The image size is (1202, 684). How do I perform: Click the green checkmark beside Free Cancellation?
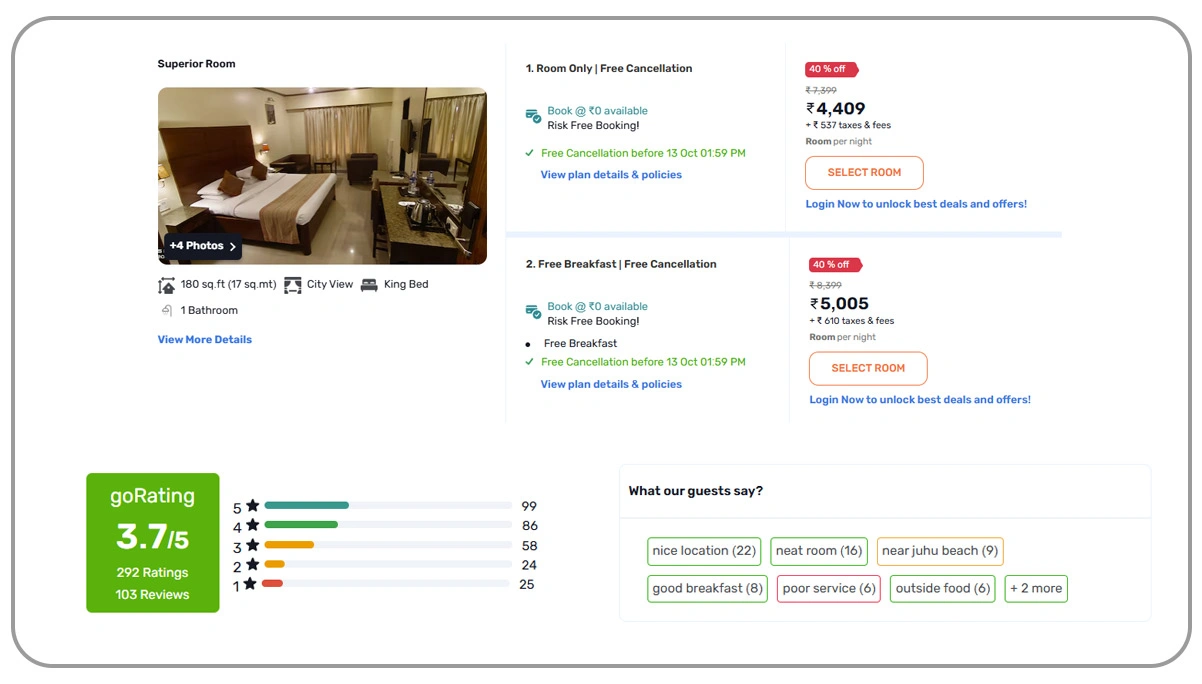[529, 153]
